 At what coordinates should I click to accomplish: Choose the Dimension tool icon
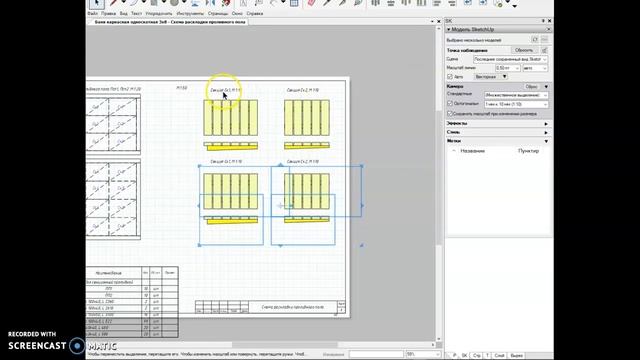274,3
